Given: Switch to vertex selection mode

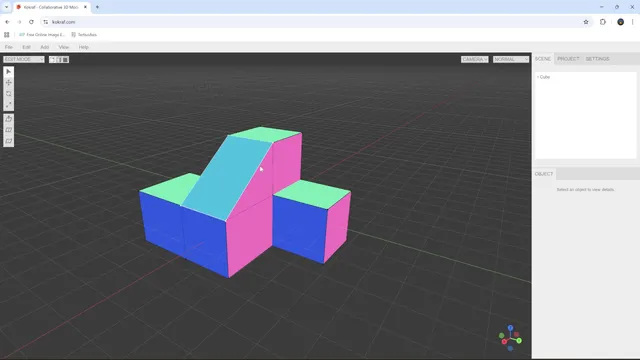Looking at the screenshot, I should click(x=52, y=60).
